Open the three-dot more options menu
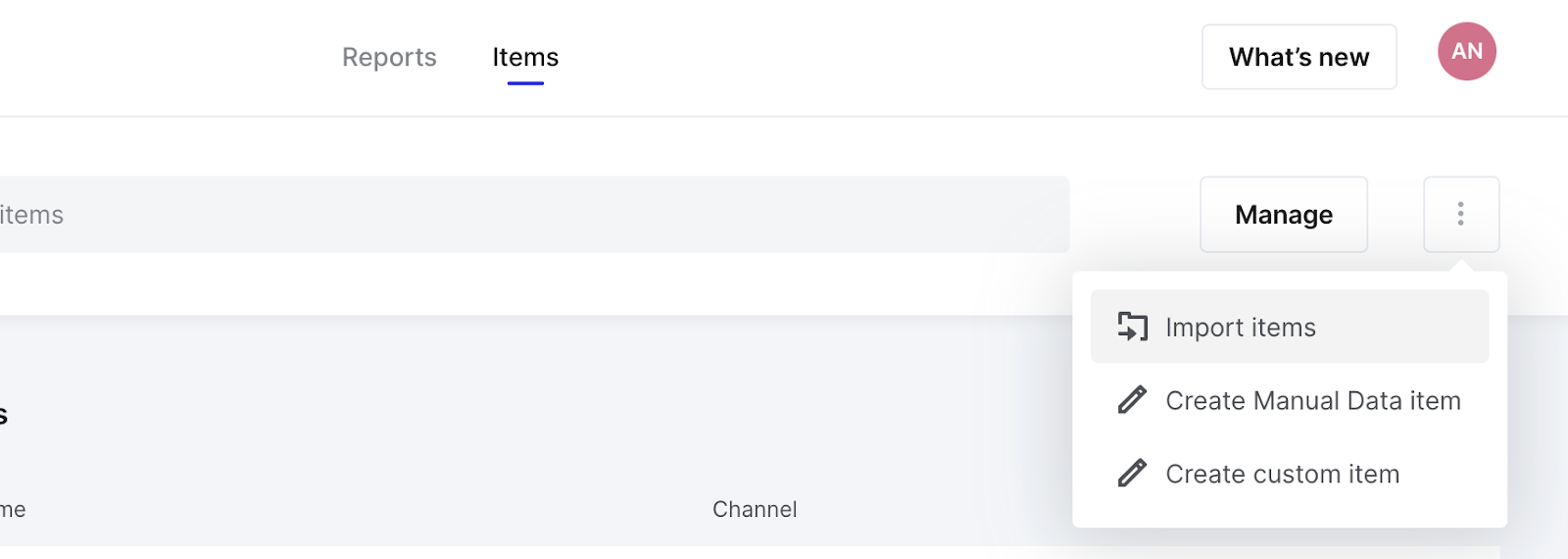Image resolution: width=1568 pixels, height=559 pixels. click(1461, 214)
